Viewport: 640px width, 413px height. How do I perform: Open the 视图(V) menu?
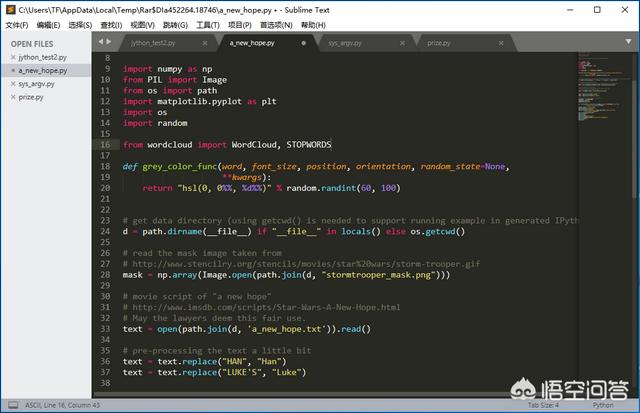142,25
